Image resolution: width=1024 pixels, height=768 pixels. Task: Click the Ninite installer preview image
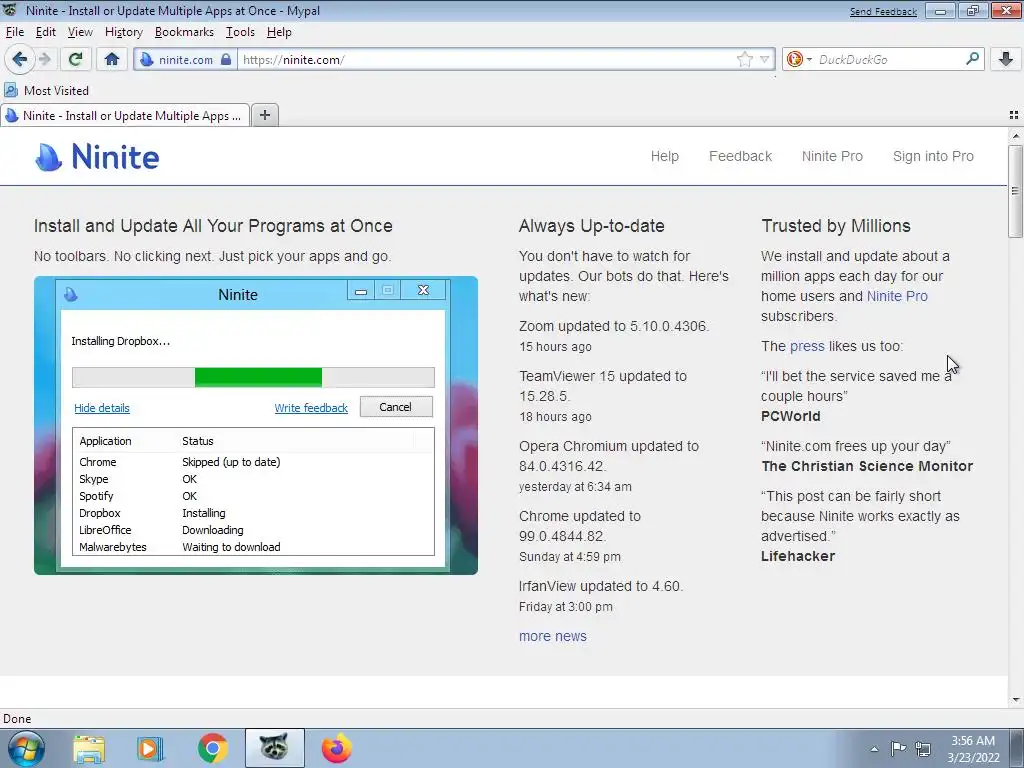coord(255,425)
